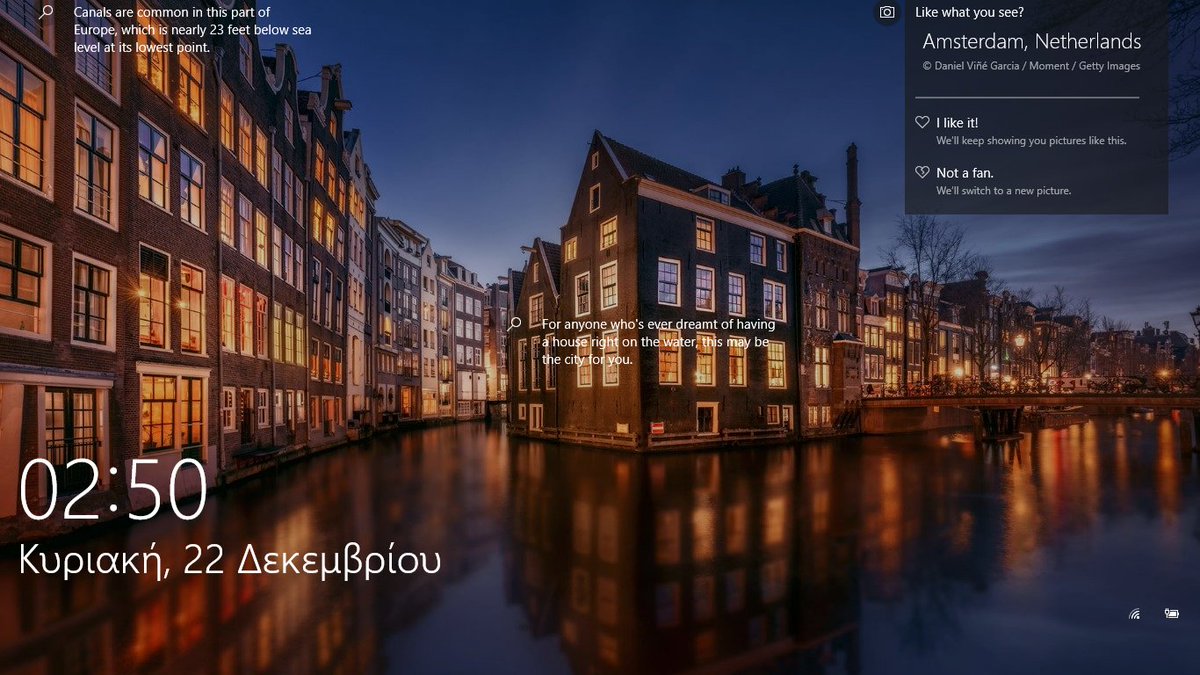Viewport: 1200px width, 675px height.
Task: Select the heart icon next to 'I like it!'
Action: (x=921, y=121)
